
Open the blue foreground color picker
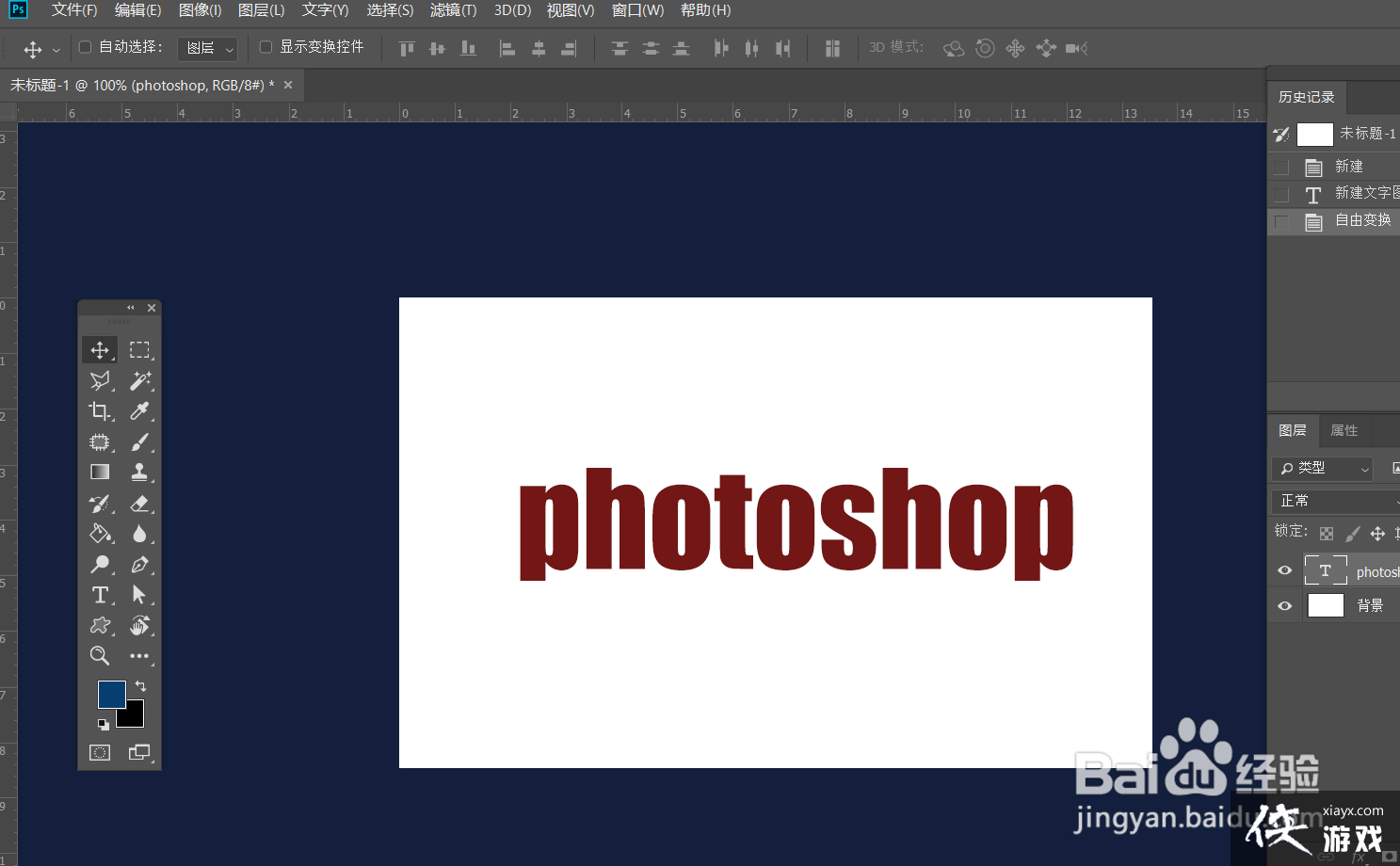(x=111, y=695)
